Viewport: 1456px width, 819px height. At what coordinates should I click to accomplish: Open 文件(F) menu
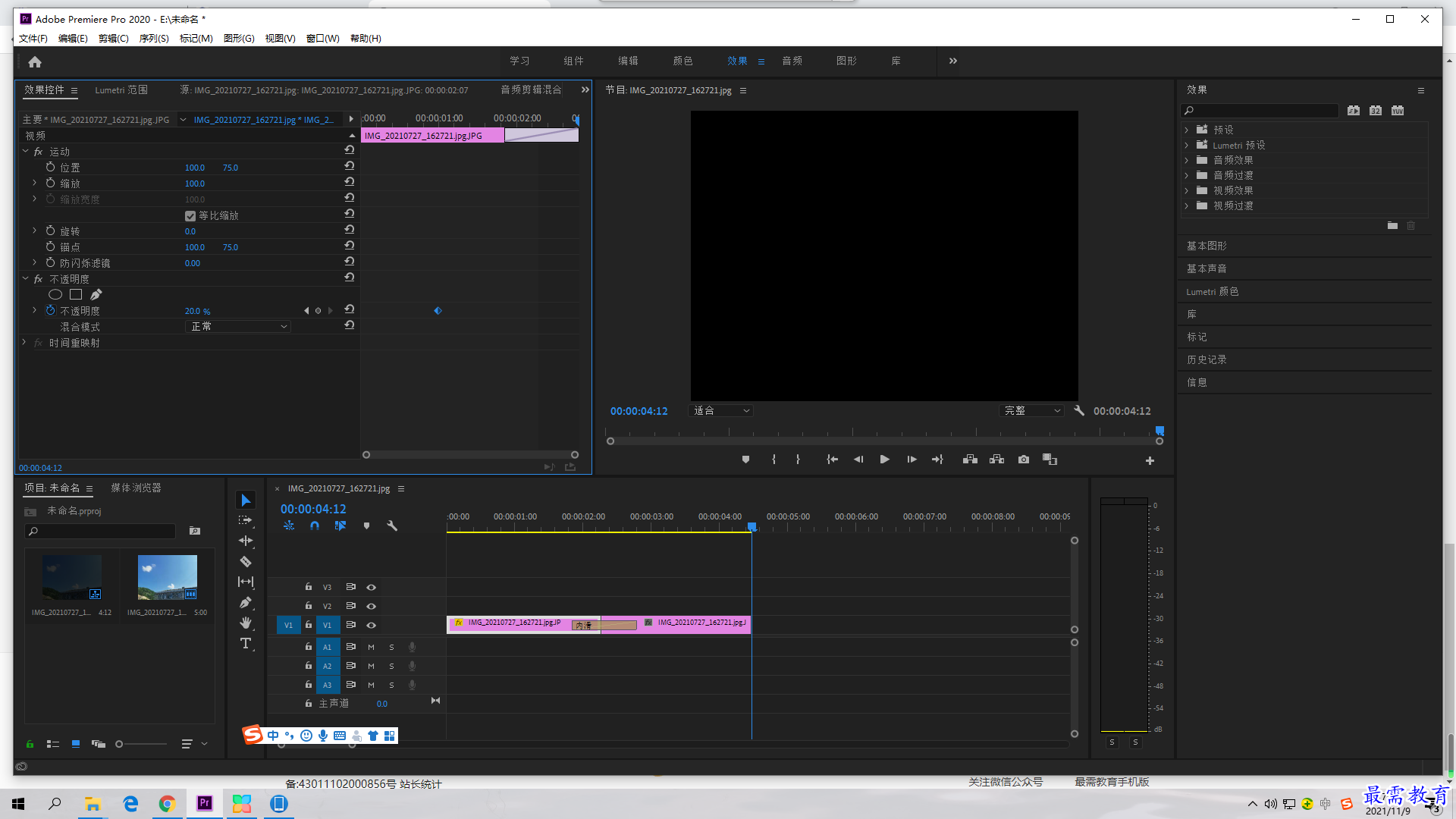click(33, 38)
